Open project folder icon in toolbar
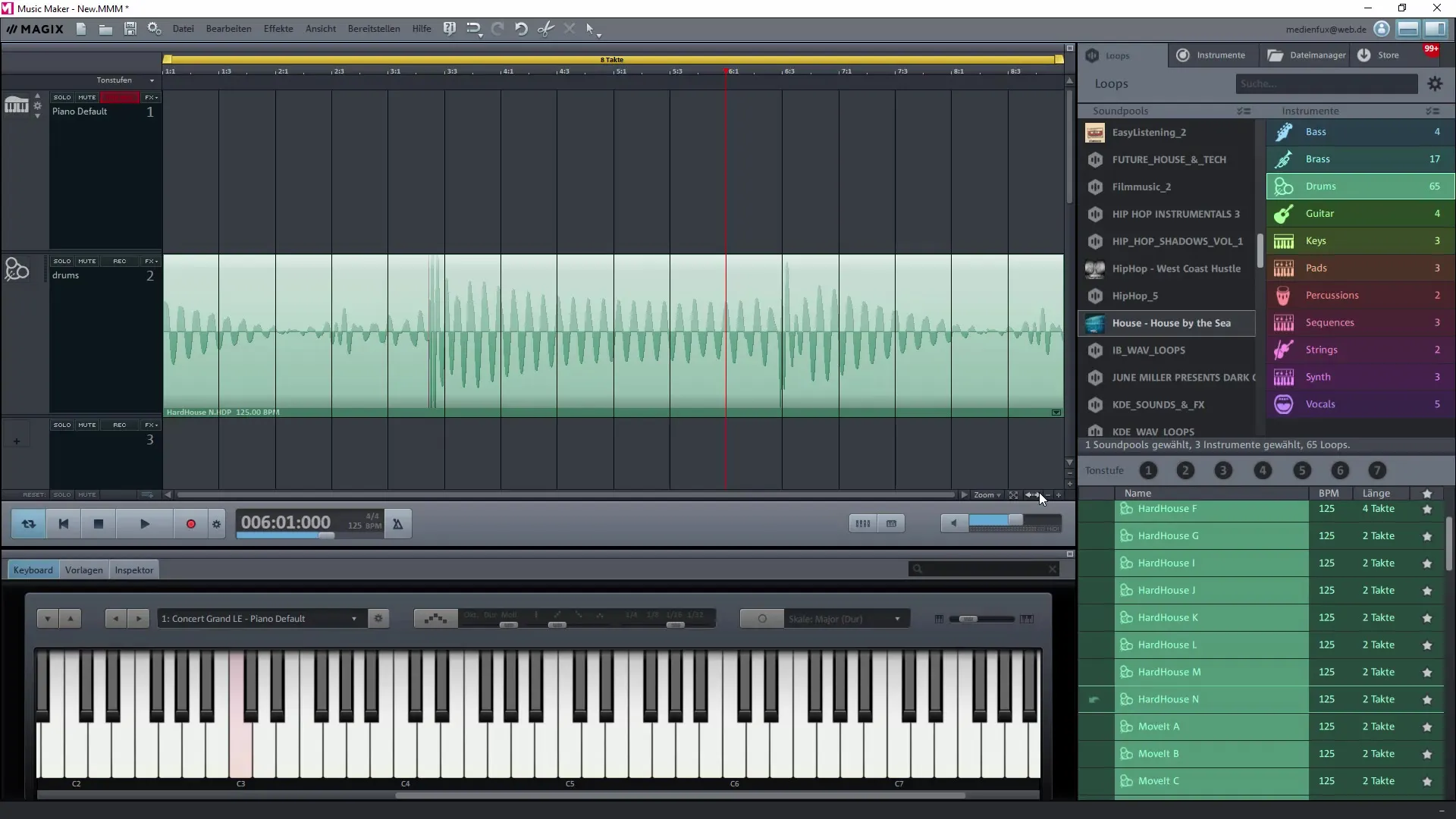The width and height of the screenshot is (1456, 819). click(105, 29)
